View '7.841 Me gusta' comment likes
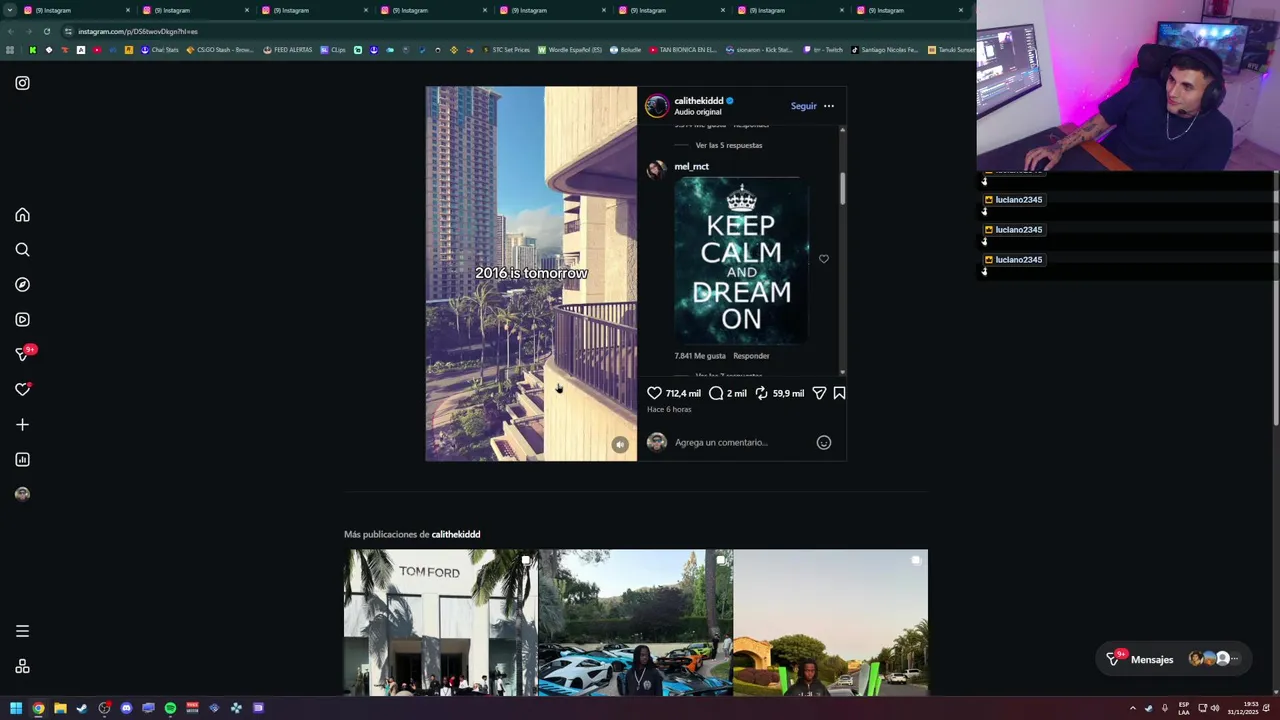This screenshot has width=1280, height=720. [x=700, y=356]
